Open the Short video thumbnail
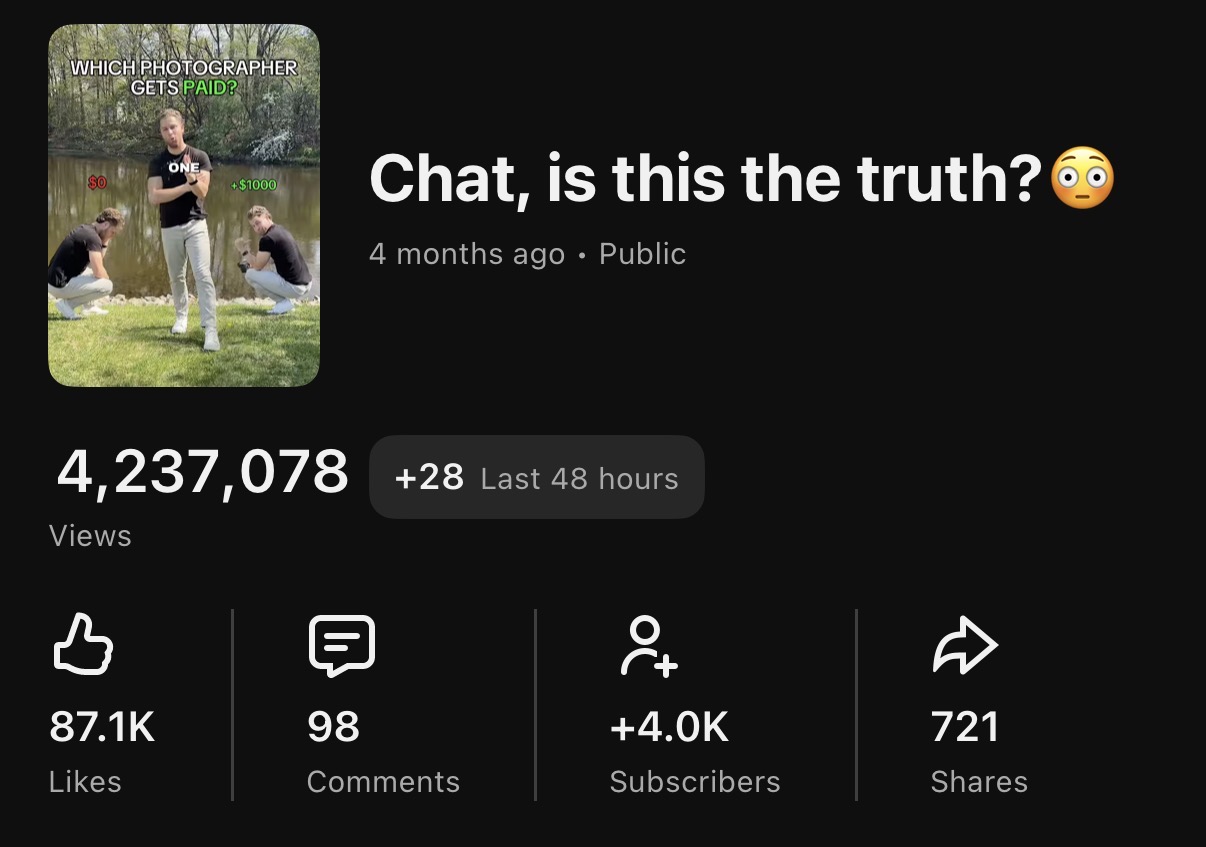This screenshot has width=1206, height=847. point(184,205)
